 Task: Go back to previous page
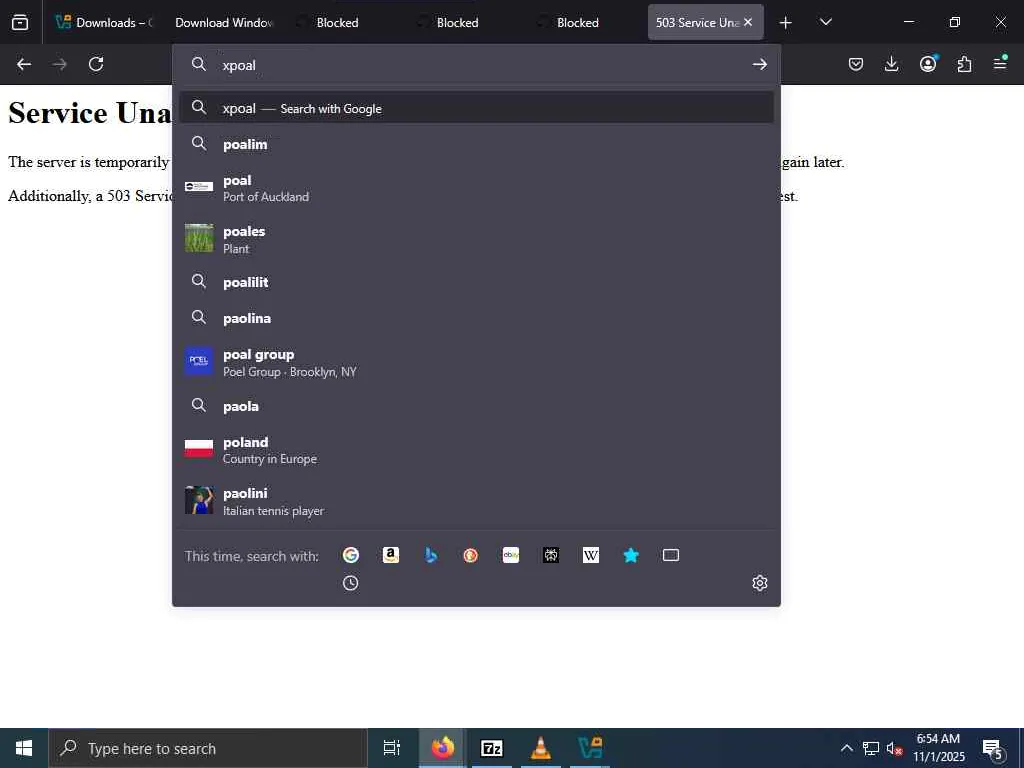point(24,64)
